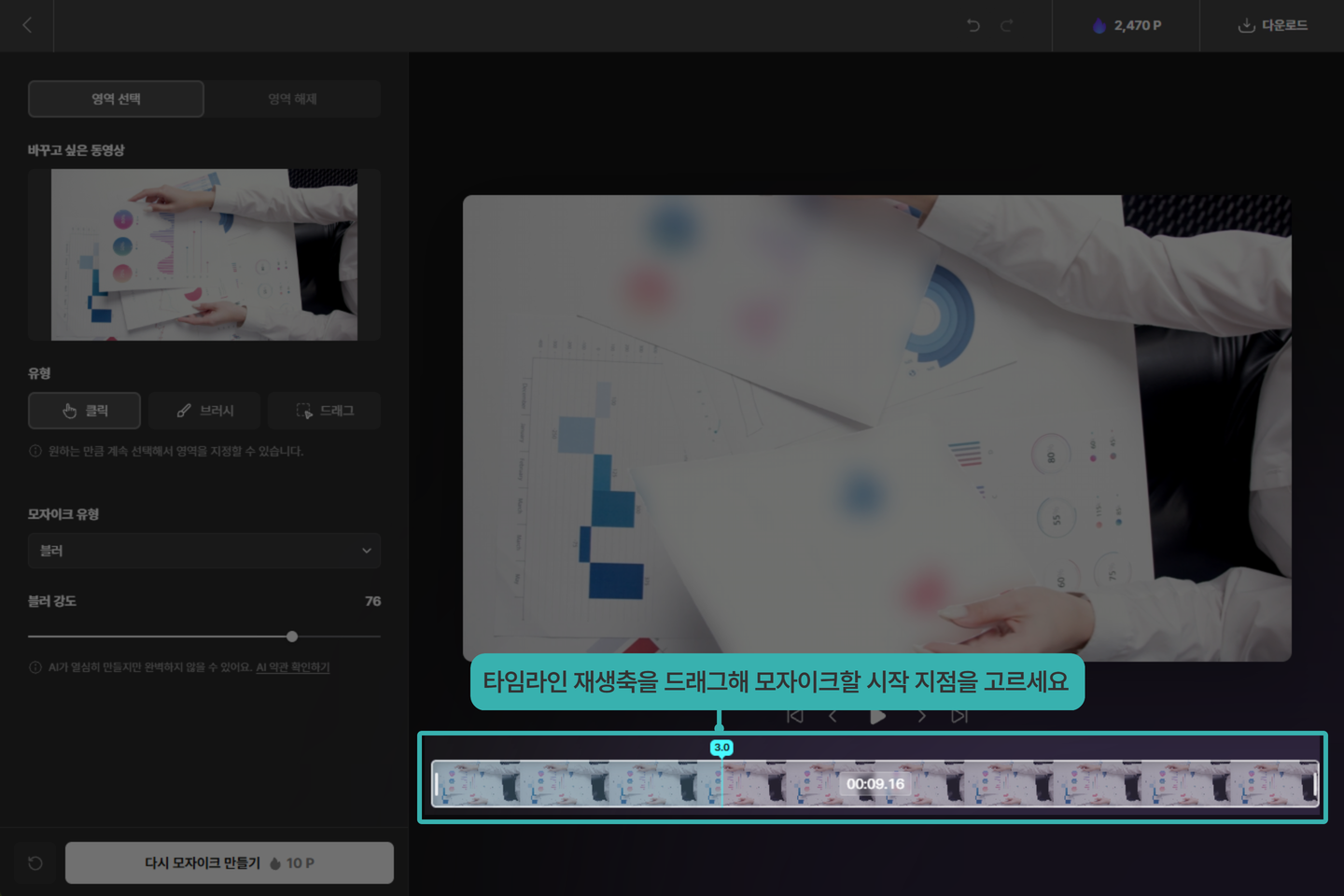1344x896 pixels.
Task: Switch to the 영역 해제 tab
Action: tap(292, 99)
